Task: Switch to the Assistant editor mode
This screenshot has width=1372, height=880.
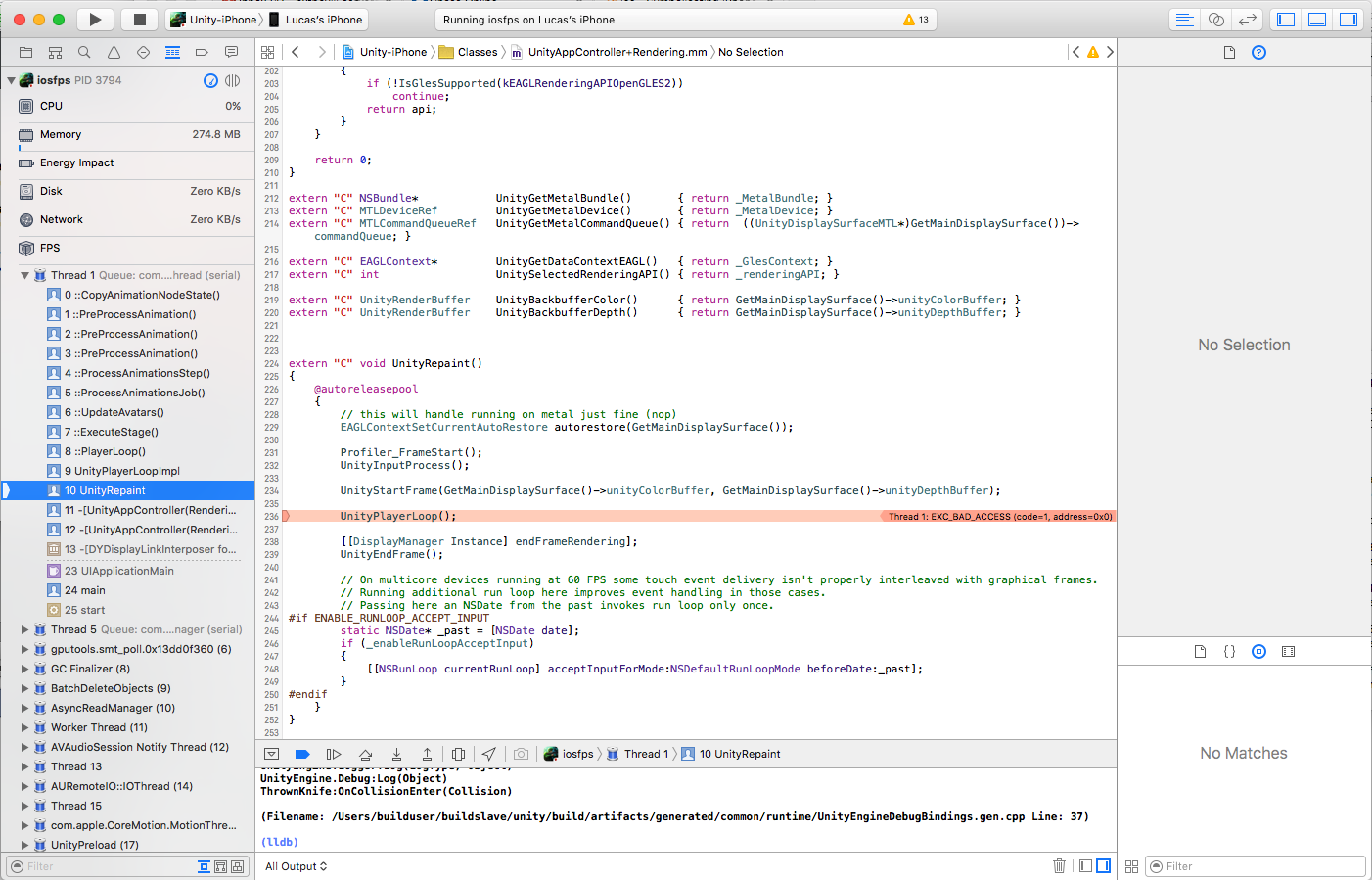Action: [1215, 20]
